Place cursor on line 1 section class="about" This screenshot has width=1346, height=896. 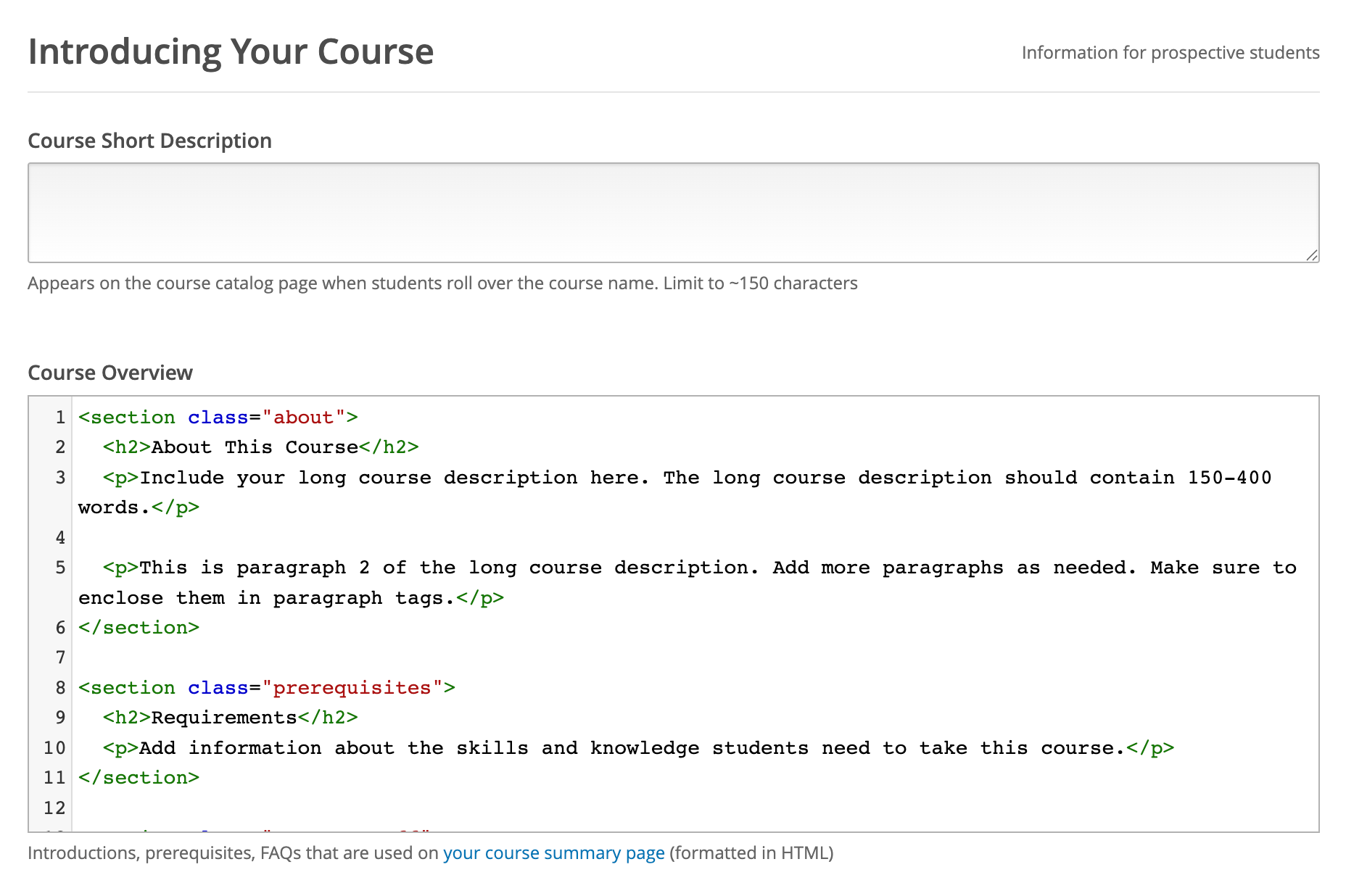tap(218, 418)
